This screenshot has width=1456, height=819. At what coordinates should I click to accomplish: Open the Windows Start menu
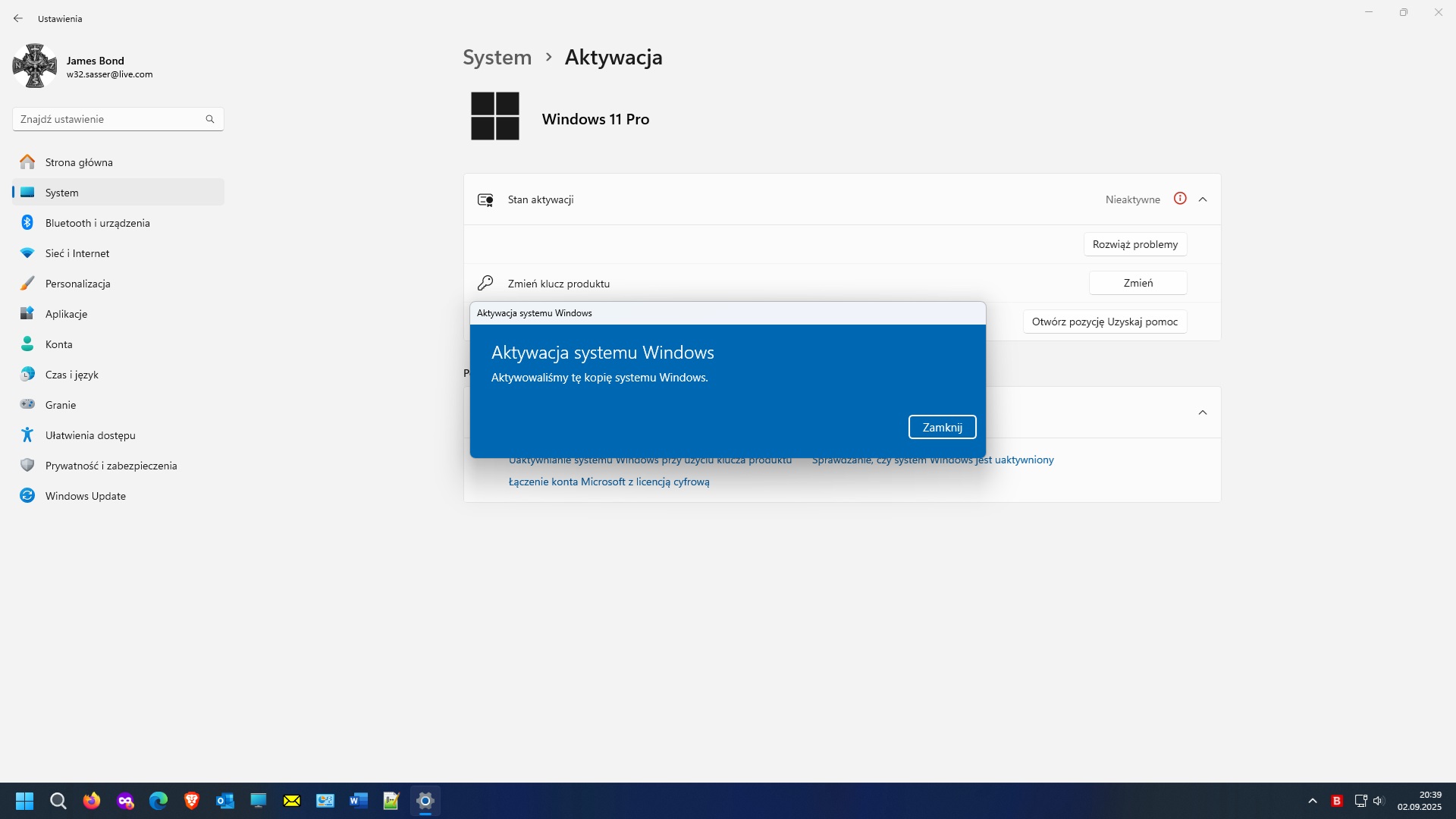click(25, 801)
